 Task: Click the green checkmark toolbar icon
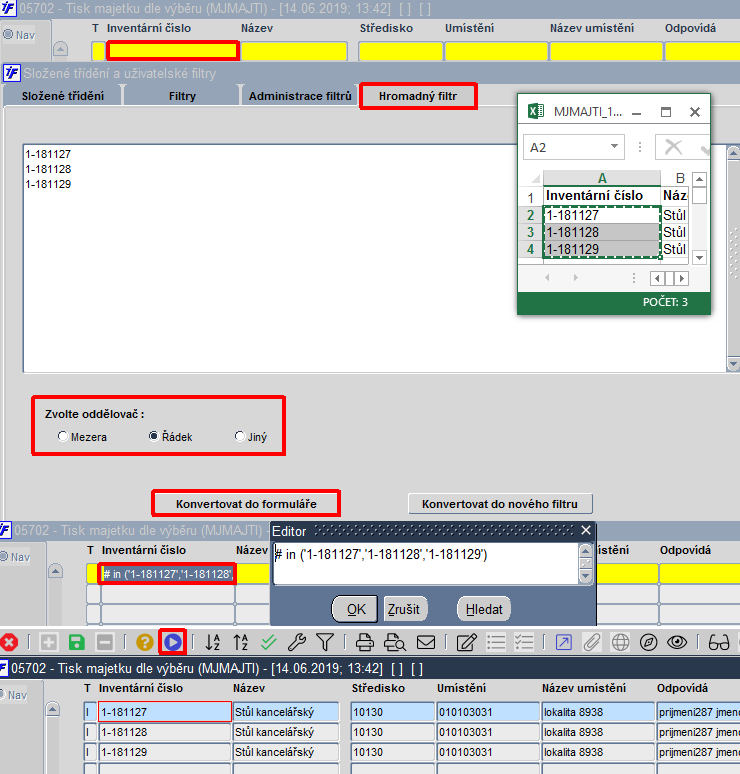pyautogui.click(x=269, y=642)
